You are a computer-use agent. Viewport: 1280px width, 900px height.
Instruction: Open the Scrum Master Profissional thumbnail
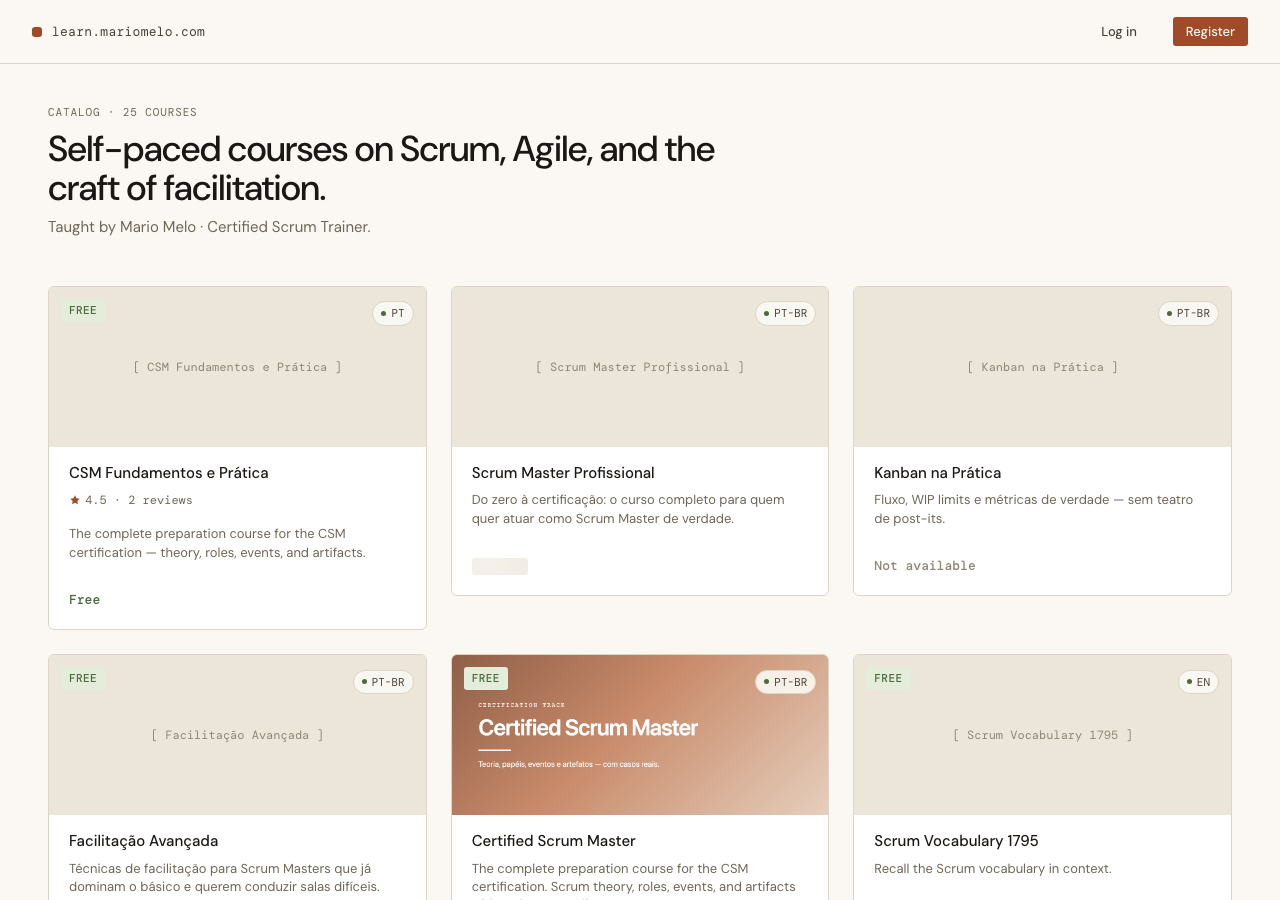coord(640,367)
